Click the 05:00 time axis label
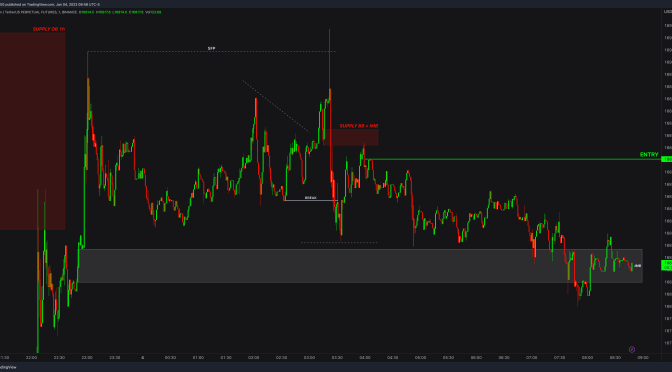This screenshot has width=672, height=372. click(420, 357)
